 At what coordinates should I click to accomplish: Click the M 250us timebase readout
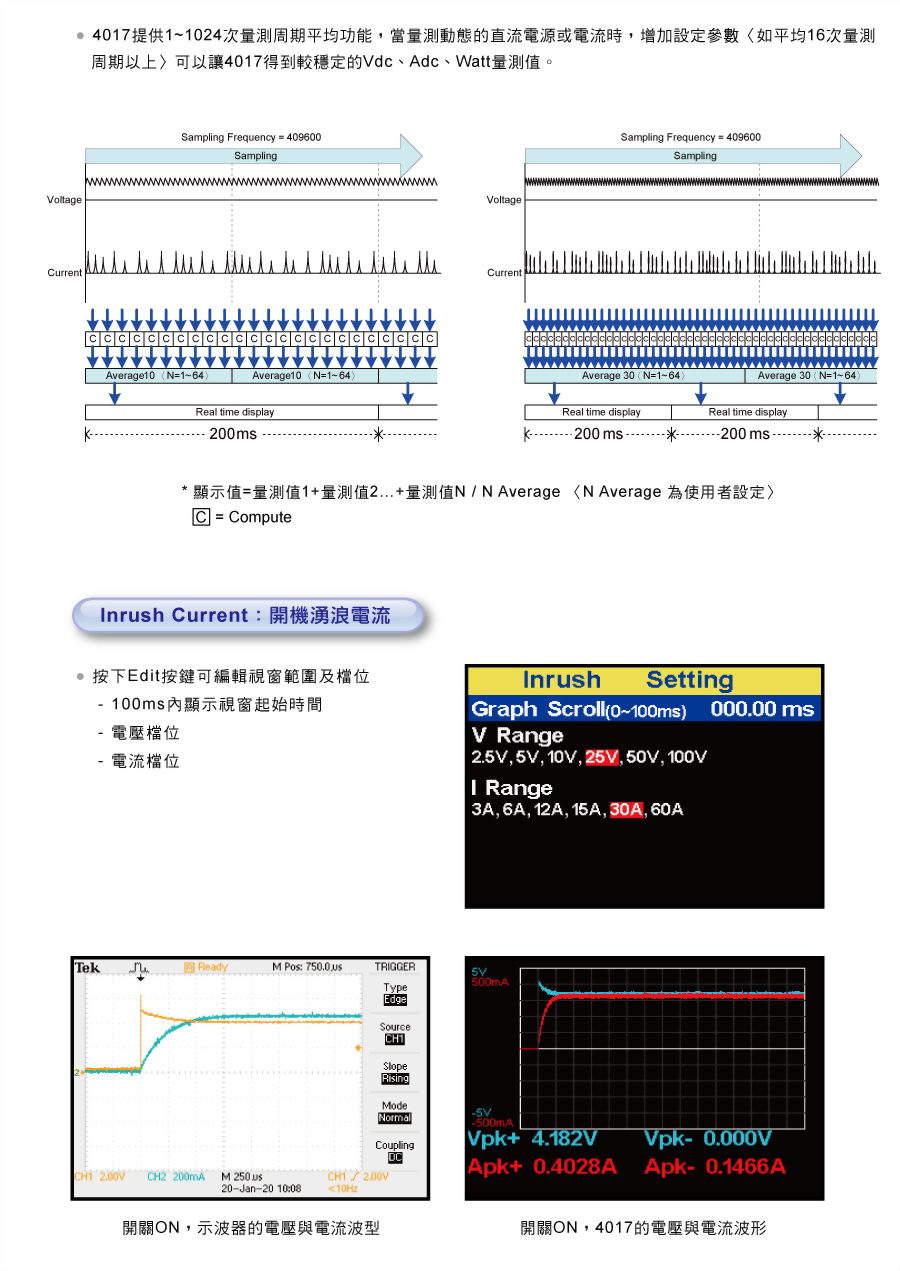coord(241,1177)
